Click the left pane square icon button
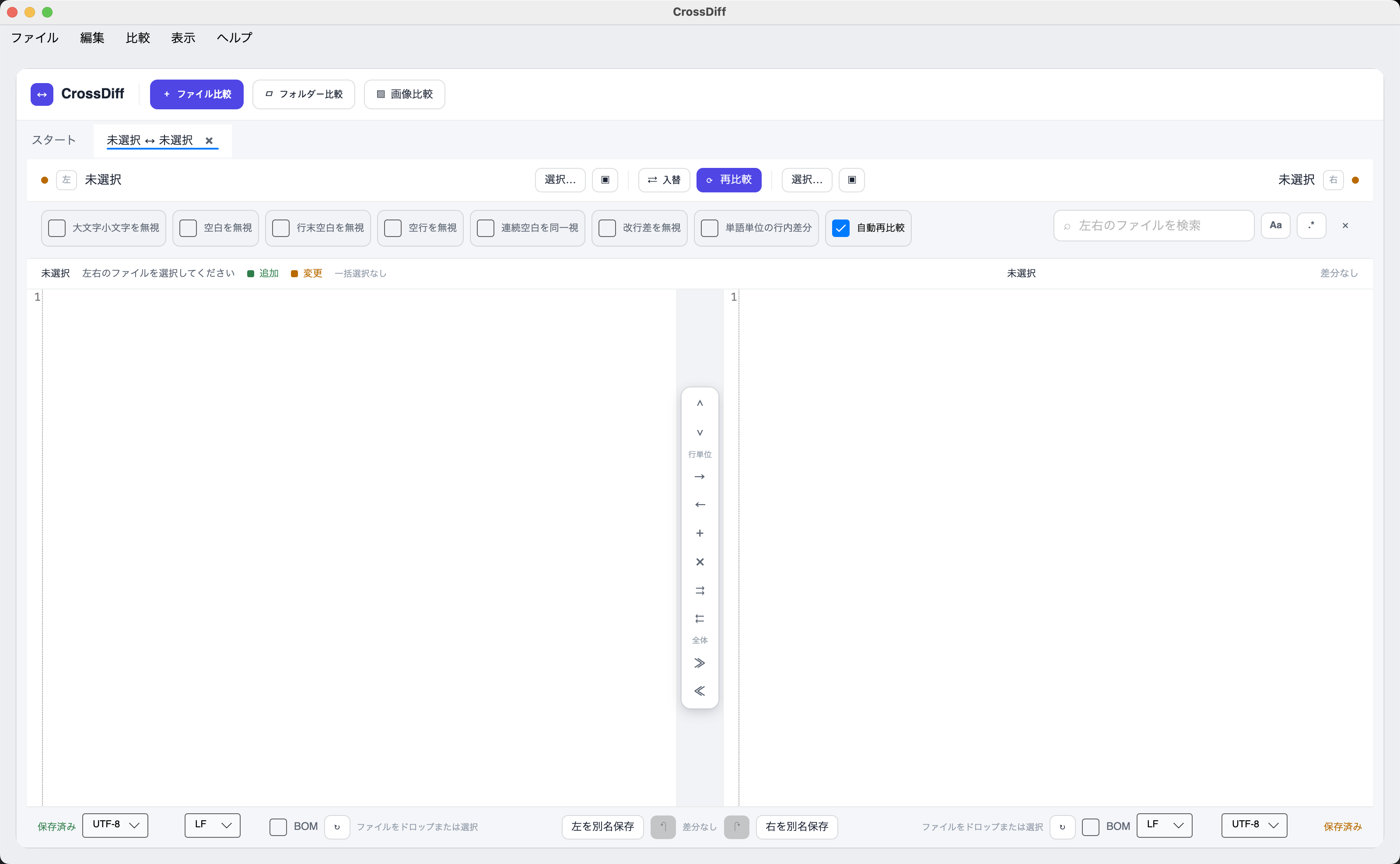The image size is (1400, 864). point(605,180)
